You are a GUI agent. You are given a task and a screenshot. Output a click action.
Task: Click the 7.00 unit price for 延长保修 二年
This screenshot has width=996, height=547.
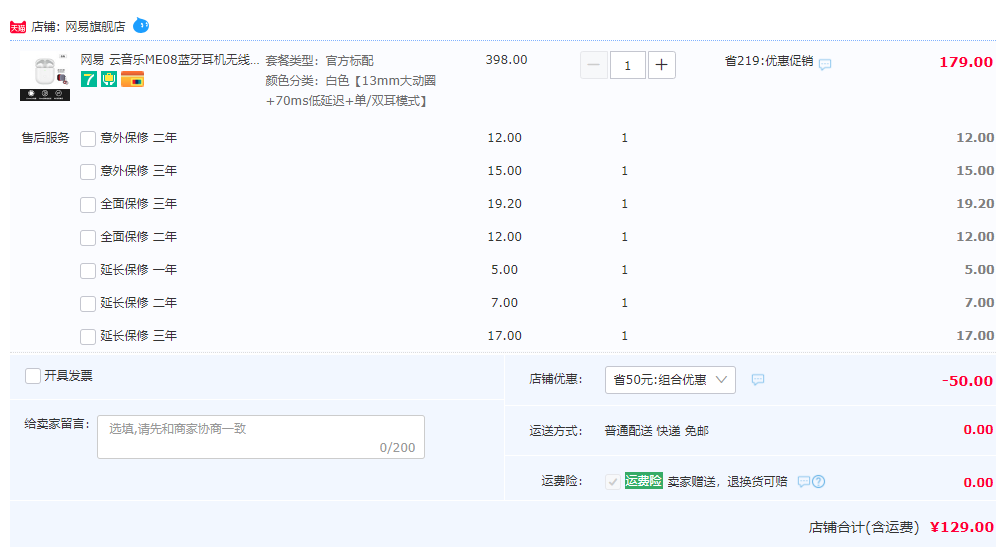(x=504, y=303)
